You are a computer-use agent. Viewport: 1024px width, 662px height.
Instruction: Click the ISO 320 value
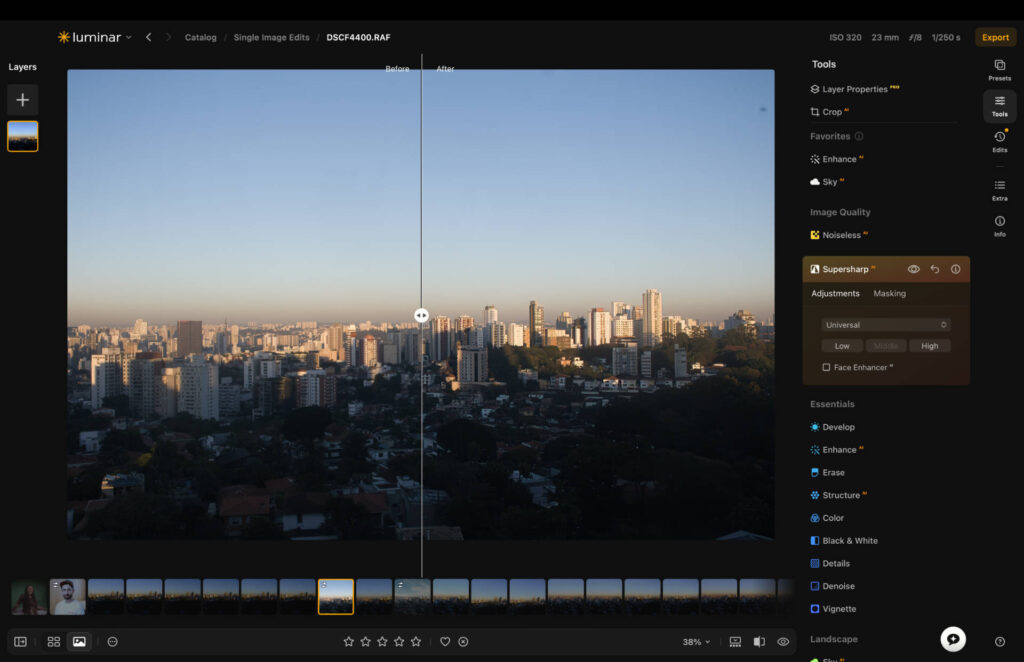tap(845, 37)
